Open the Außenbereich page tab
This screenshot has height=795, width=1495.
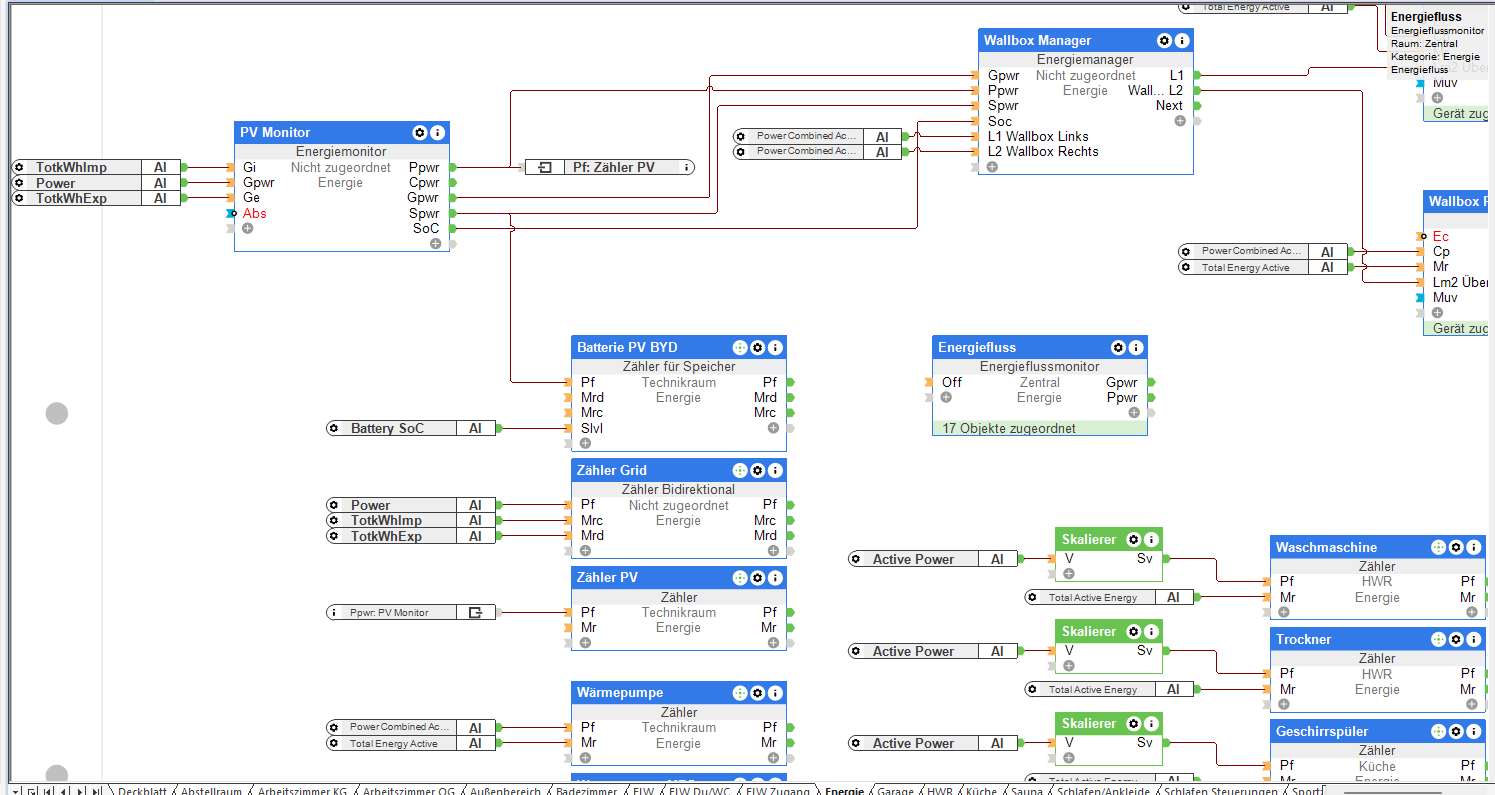coord(505,790)
